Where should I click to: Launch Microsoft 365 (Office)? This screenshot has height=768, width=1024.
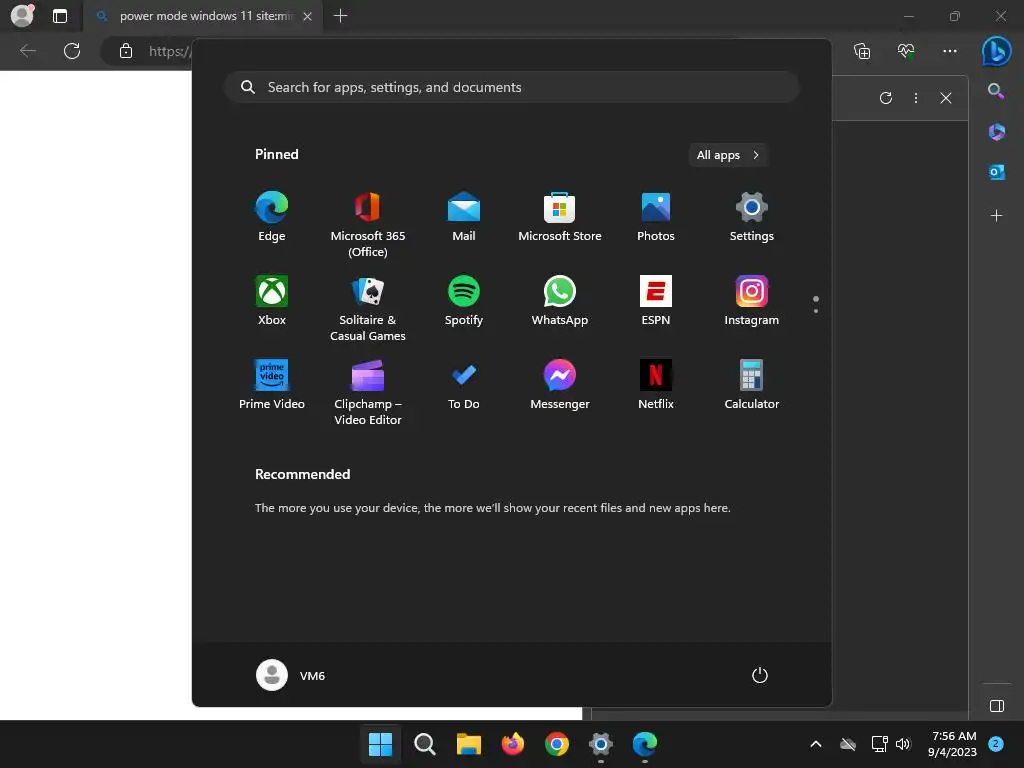pyautogui.click(x=368, y=225)
